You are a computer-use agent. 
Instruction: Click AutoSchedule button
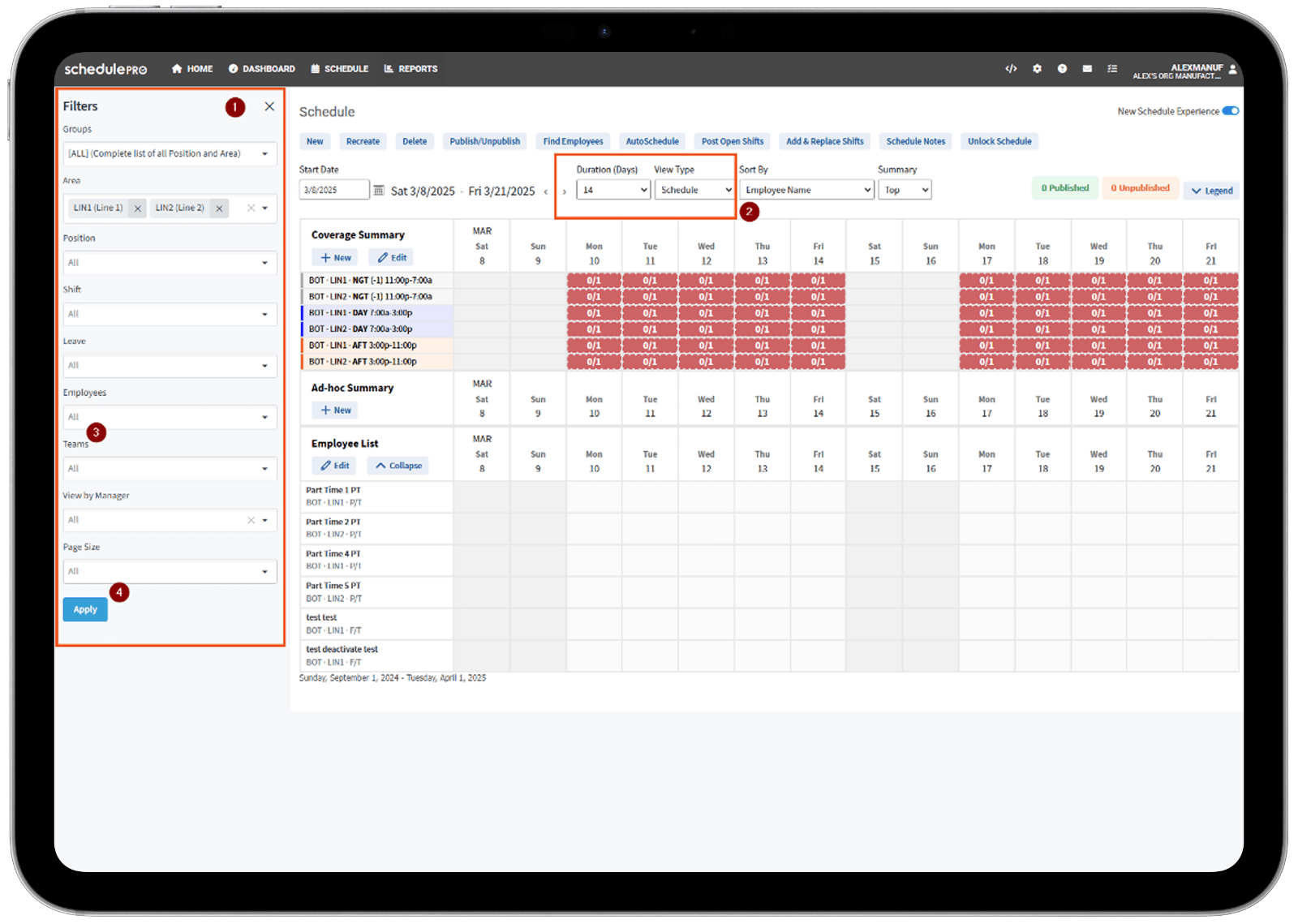click(x=652, y=141)
